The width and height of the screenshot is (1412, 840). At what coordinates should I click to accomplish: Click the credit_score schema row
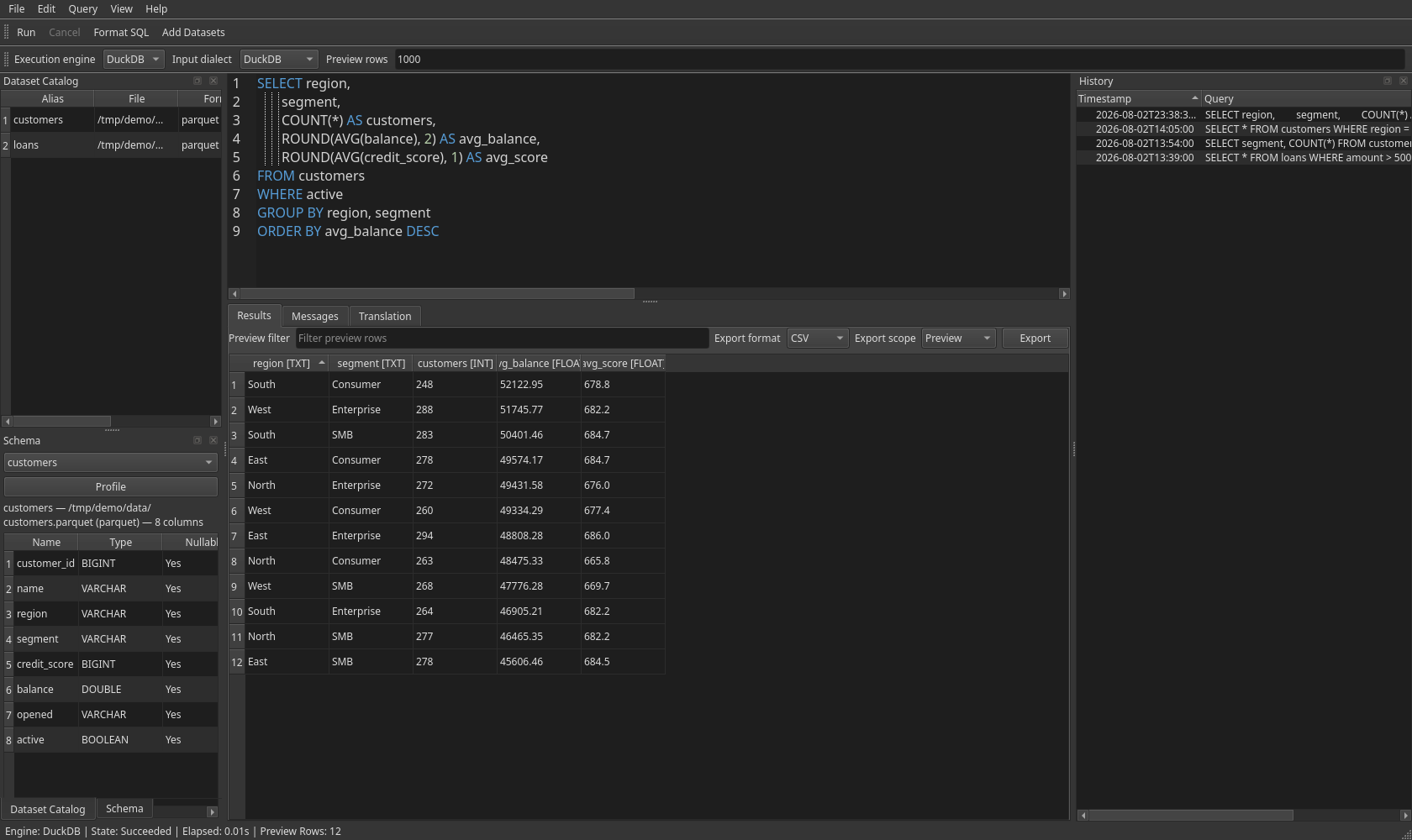click(x=115, y=664)
